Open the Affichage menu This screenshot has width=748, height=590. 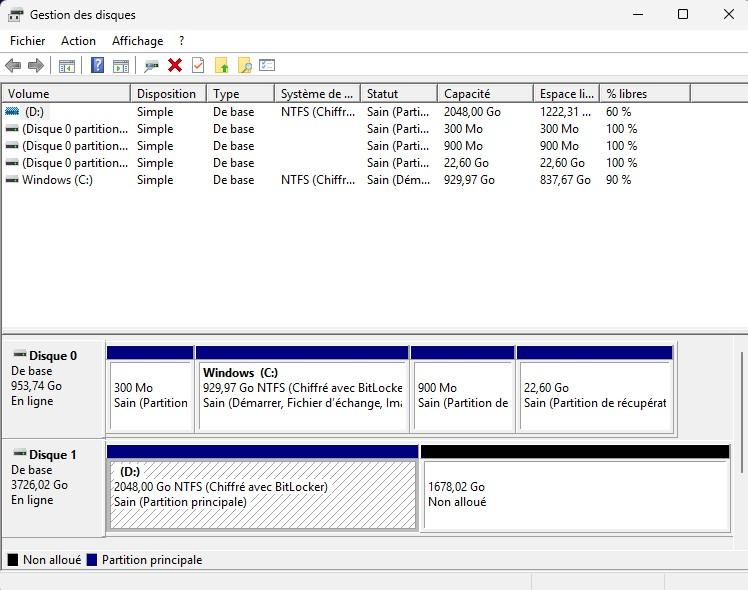click(x=137, y=41)
